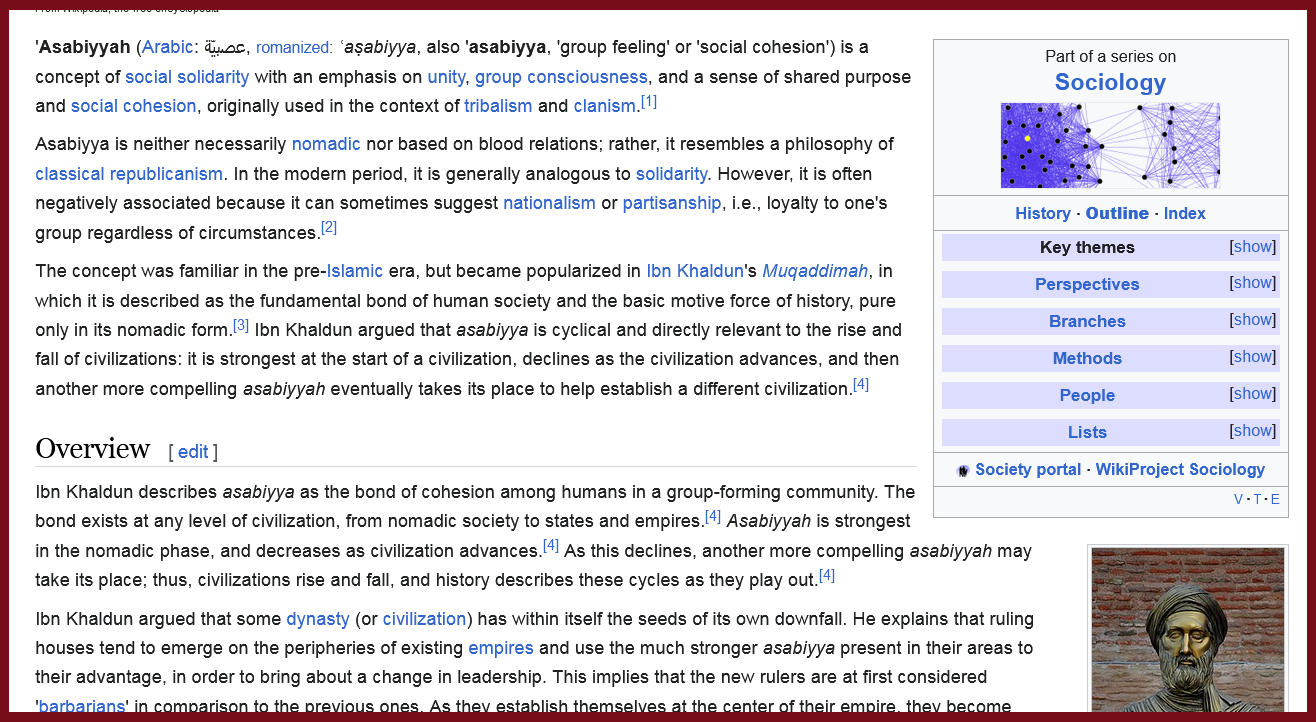Open the Arabic language link
This screenshot has width=1316, height=722.
(x=167, y=47)
